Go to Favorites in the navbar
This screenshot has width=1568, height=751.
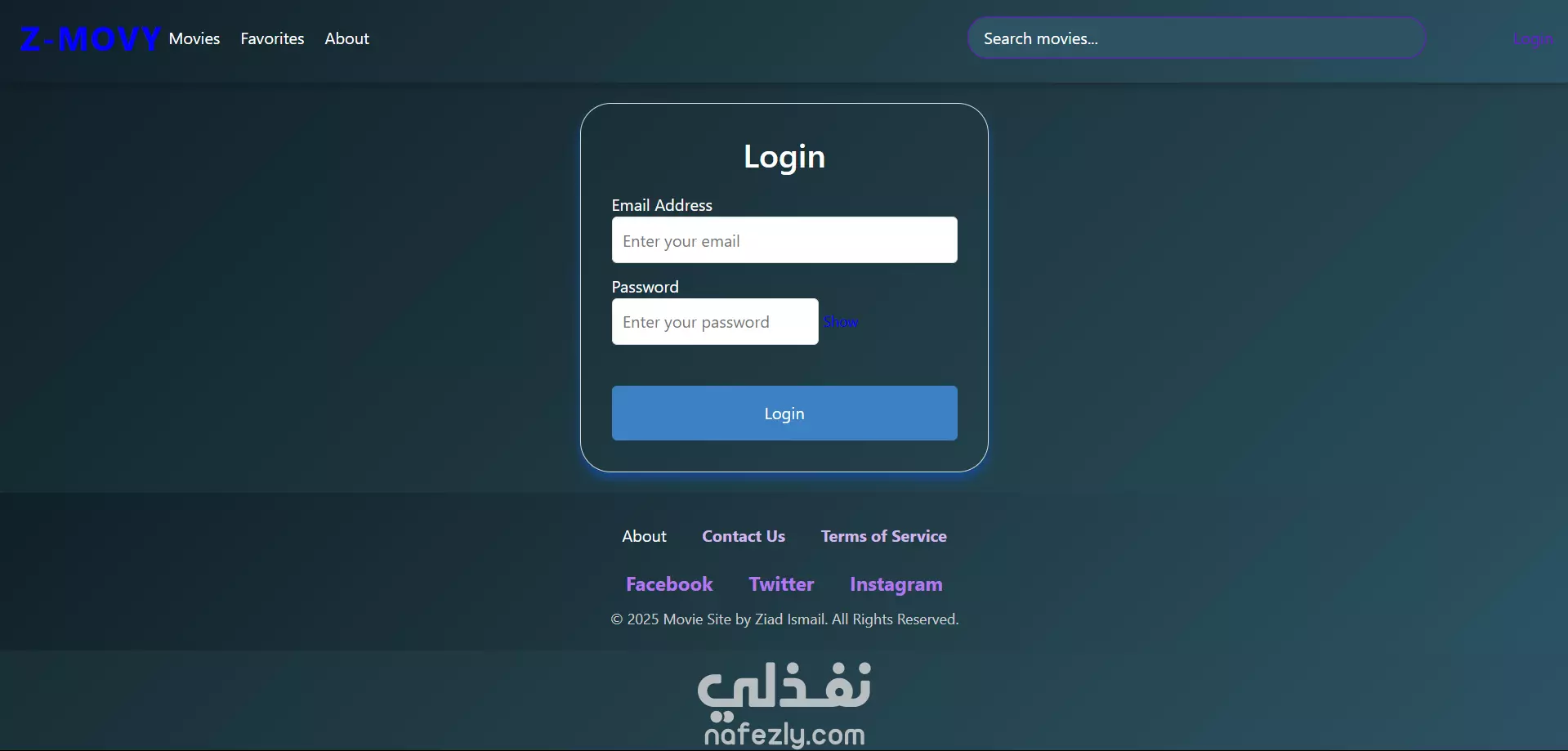[272, 38]
